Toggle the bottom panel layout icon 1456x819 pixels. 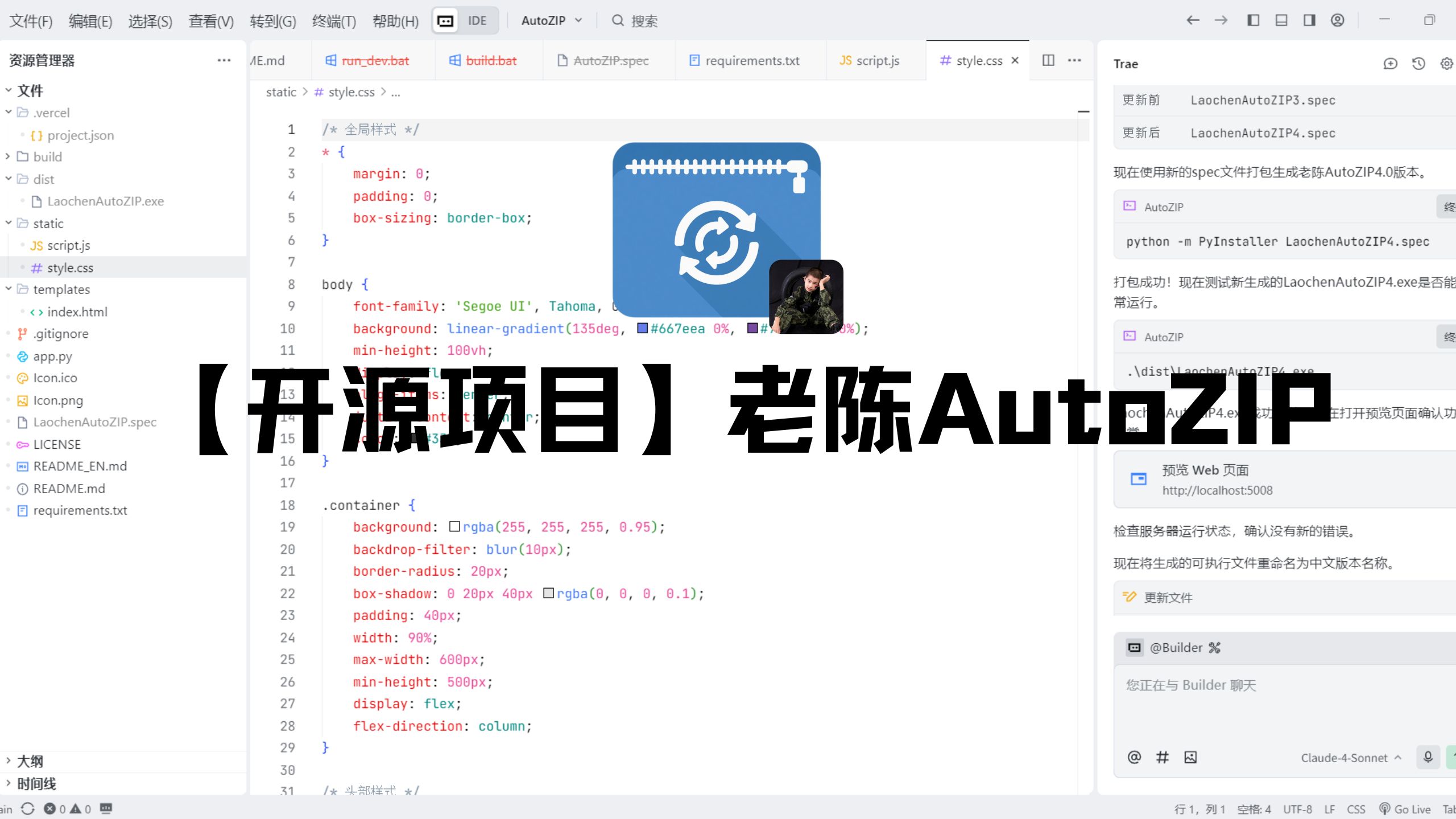1281,20
